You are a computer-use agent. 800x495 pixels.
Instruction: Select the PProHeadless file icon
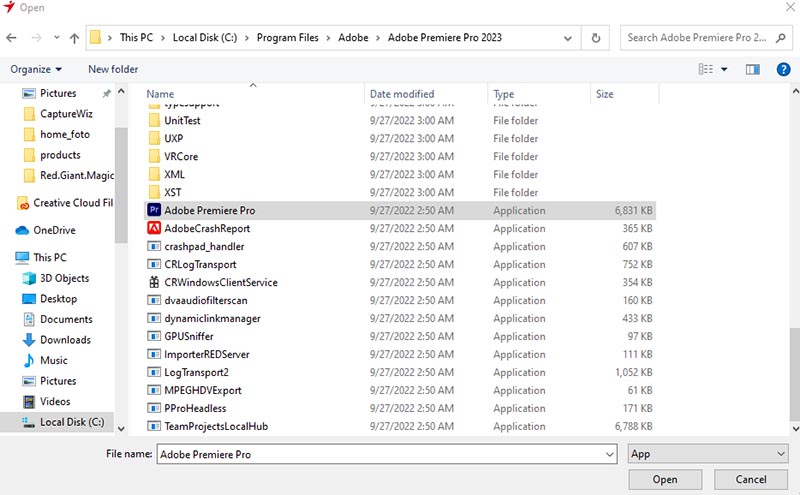[154, 408]
